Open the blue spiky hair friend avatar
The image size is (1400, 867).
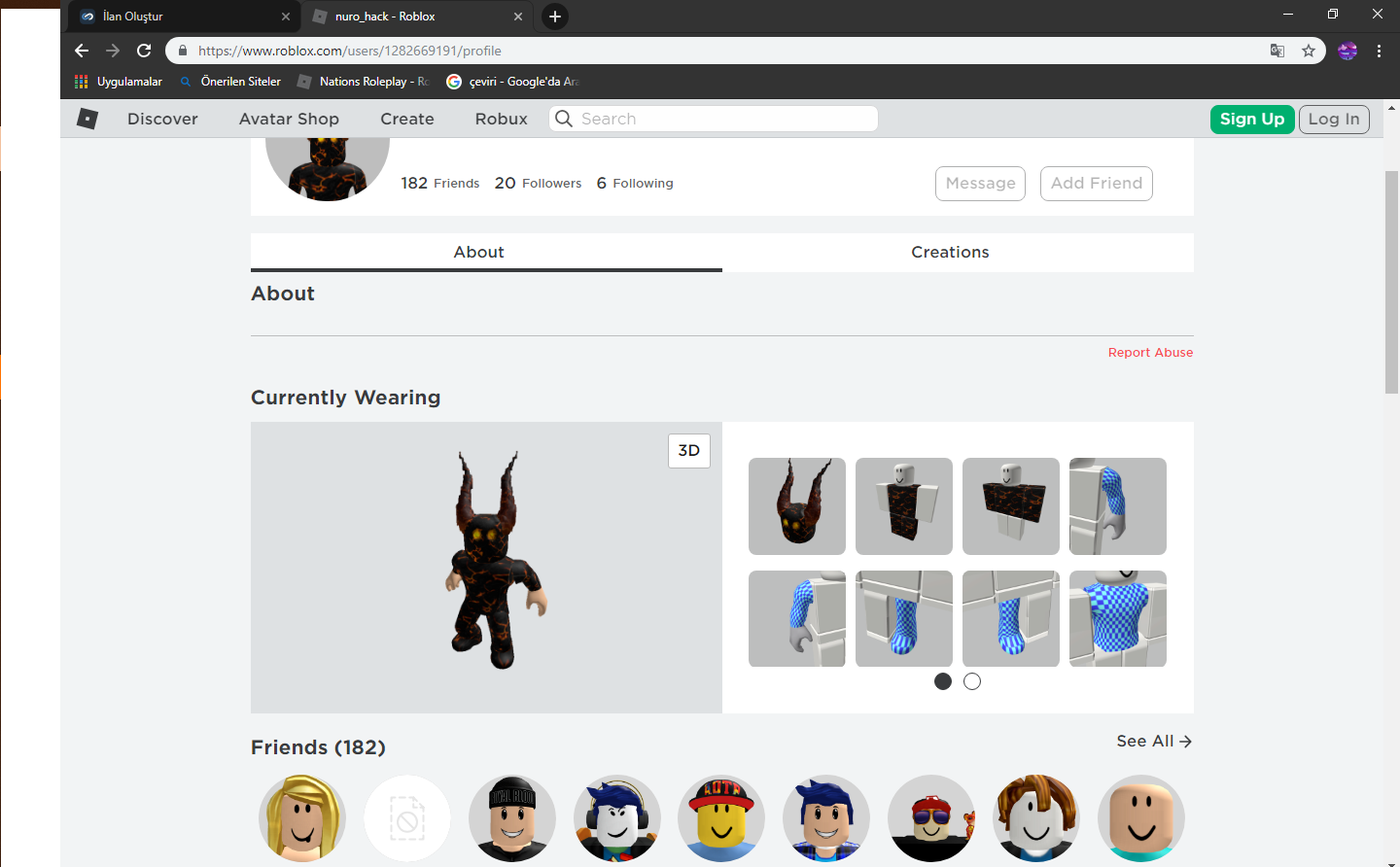pos(826,818)
